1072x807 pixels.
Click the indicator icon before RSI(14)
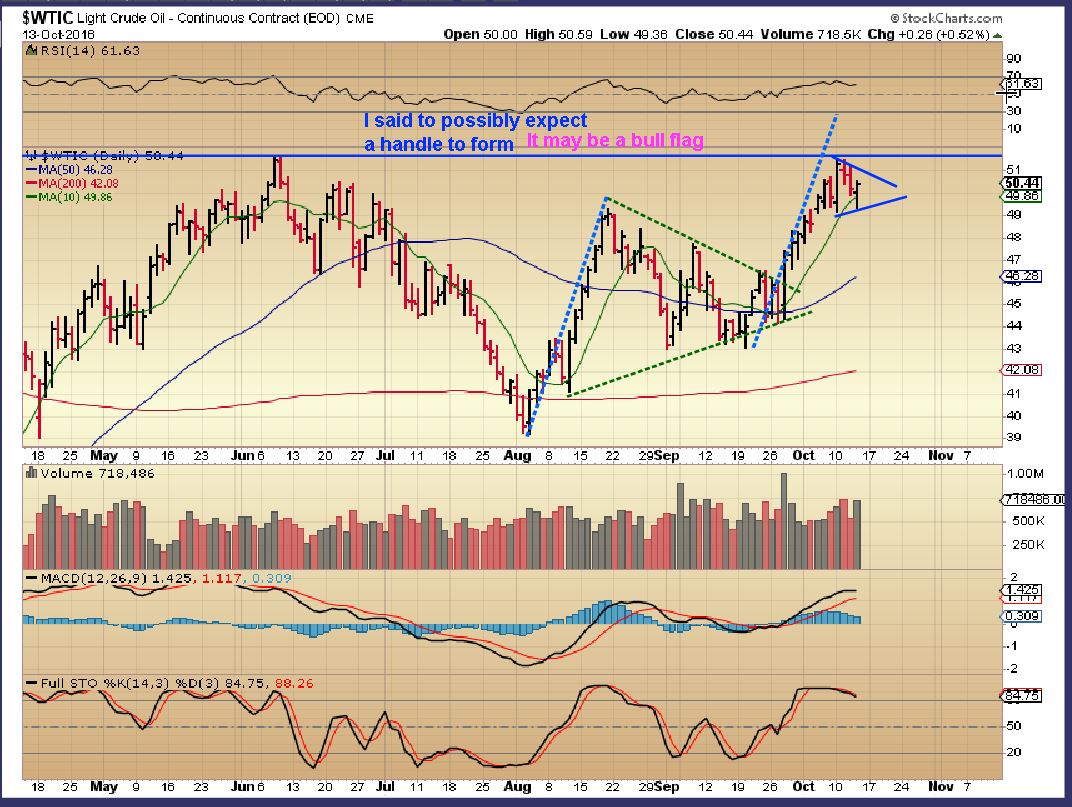coord(31,50)
